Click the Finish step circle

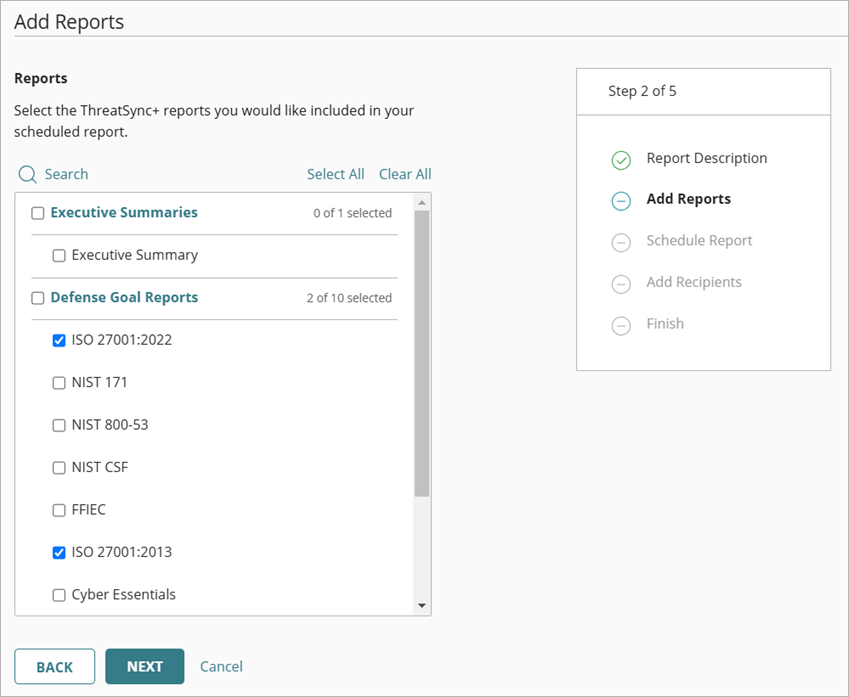click(x=620, y=324)
